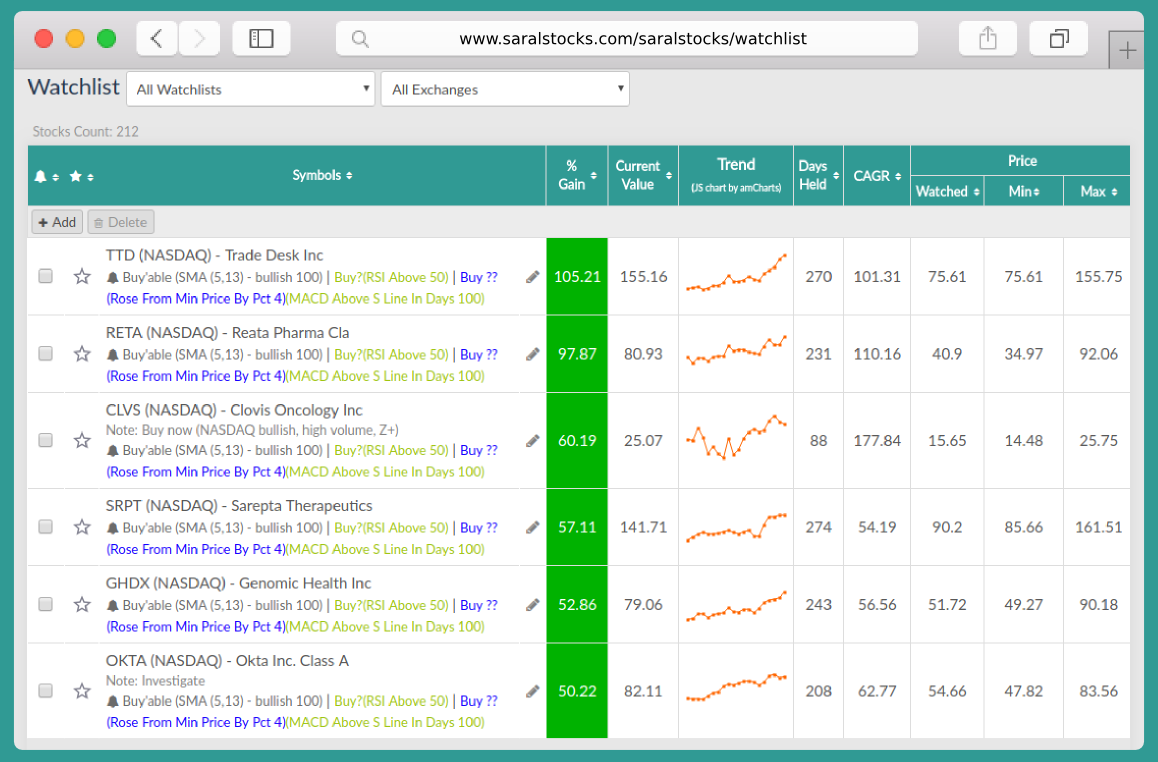Click Buy'able SMA bullish text for OKTA
The height and width of the screenshot is (762, 1158).
click(222, 701)
